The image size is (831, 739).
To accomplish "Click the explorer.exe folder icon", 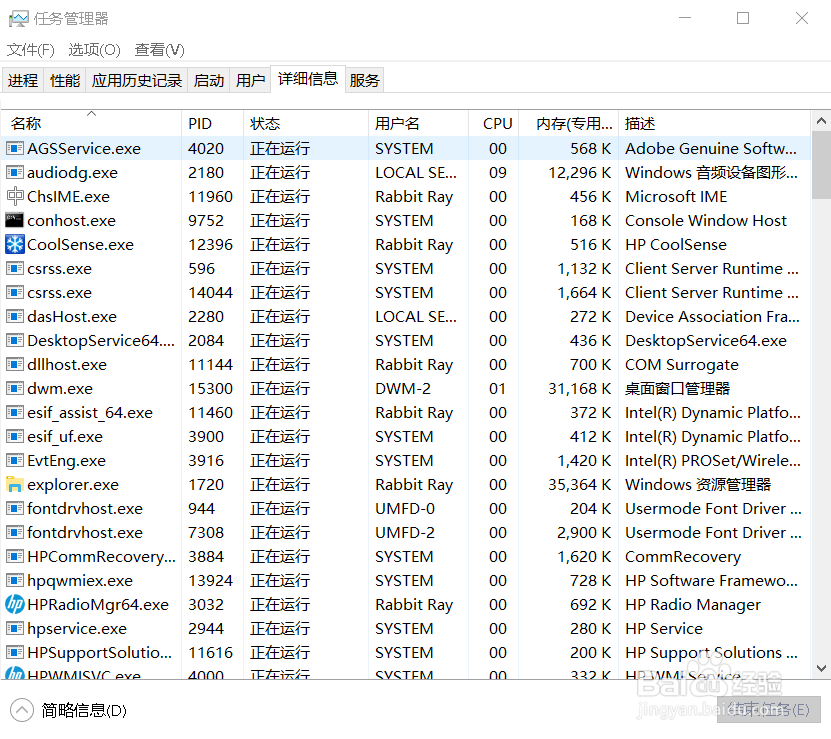I will (x=14, y=484).
